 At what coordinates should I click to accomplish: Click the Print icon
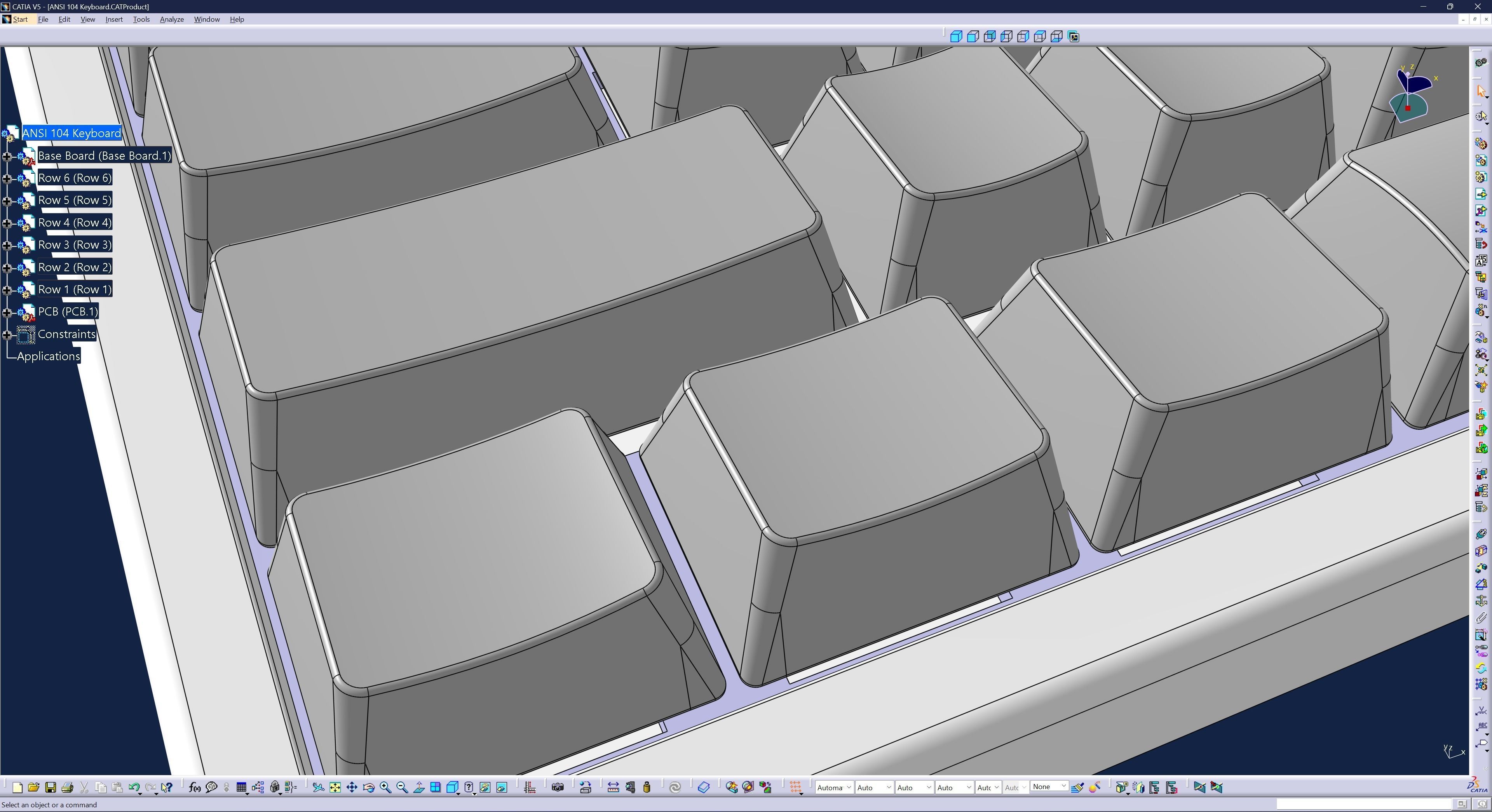[67, 788]
